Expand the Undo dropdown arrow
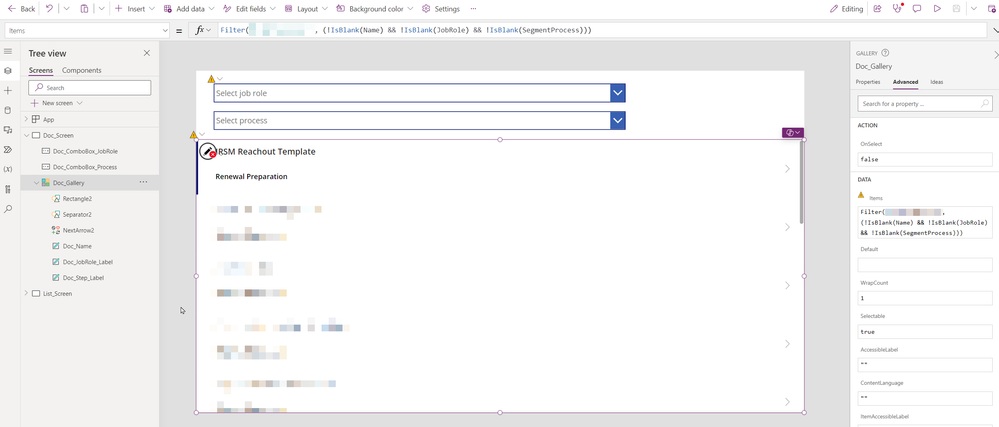 [66, 9]
